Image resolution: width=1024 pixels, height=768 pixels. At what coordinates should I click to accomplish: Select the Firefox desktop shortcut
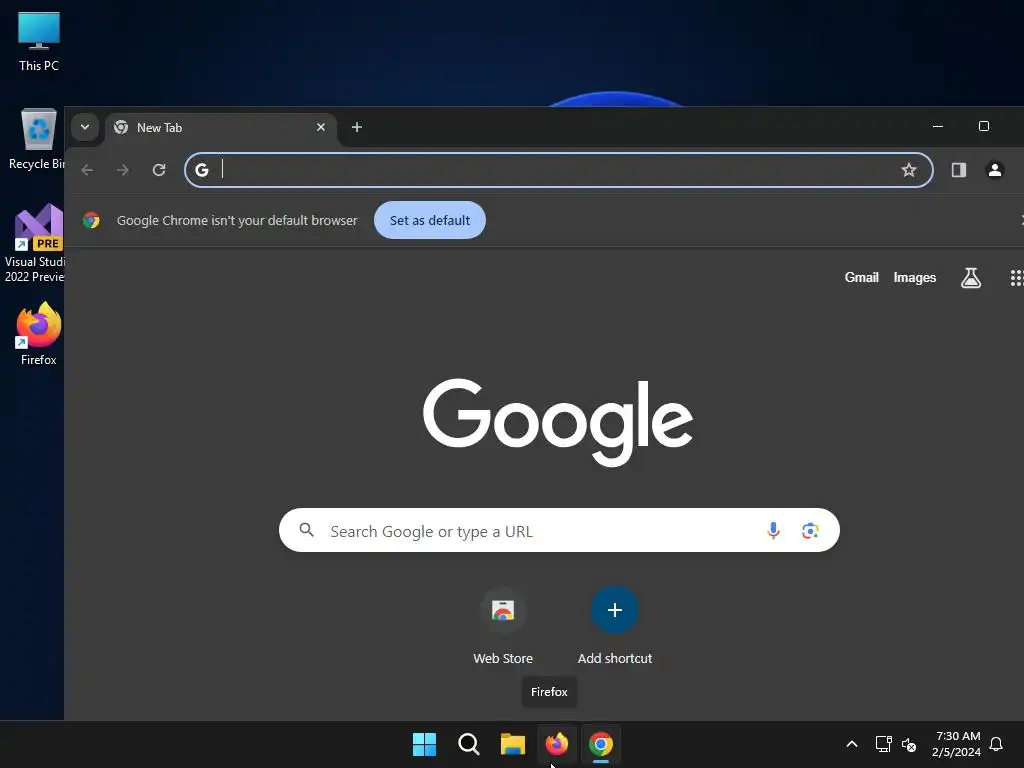[39, 334]
